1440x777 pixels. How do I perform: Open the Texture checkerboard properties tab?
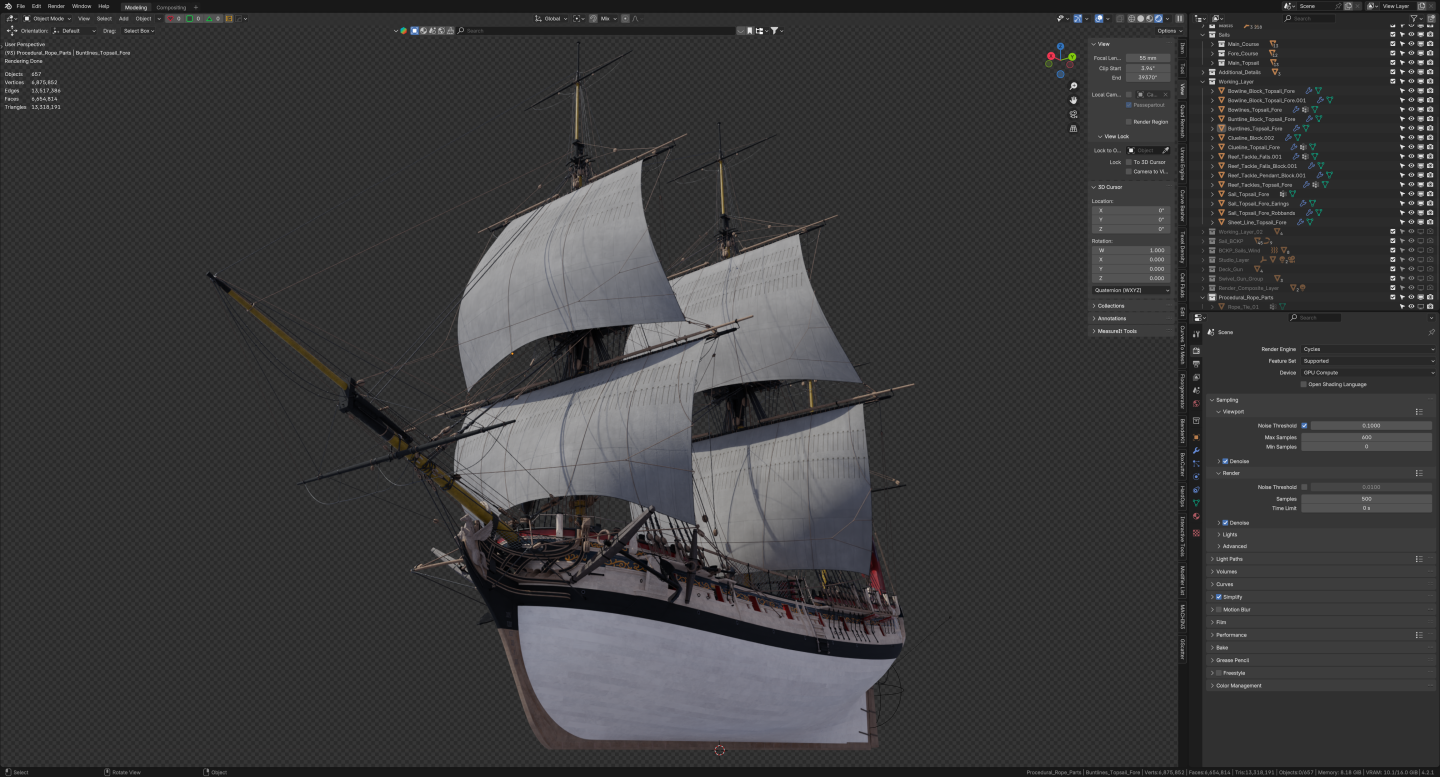pos(1196,532)
